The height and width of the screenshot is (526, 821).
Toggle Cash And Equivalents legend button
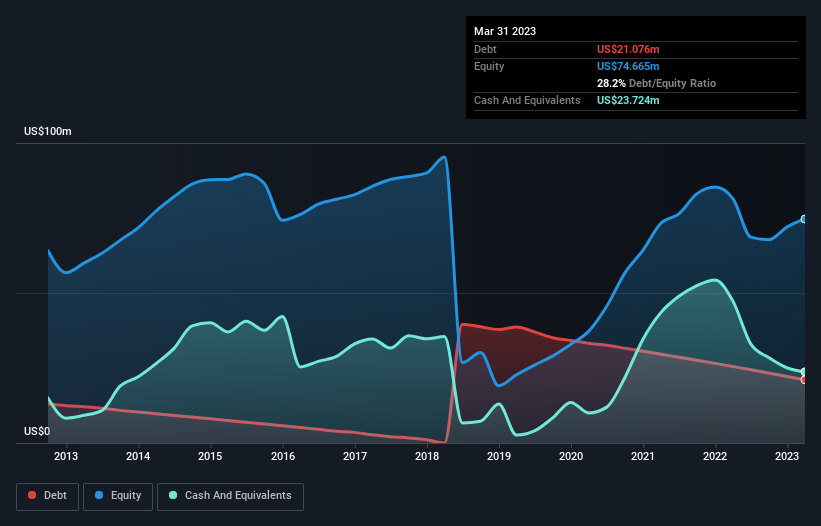pos(230,496)
